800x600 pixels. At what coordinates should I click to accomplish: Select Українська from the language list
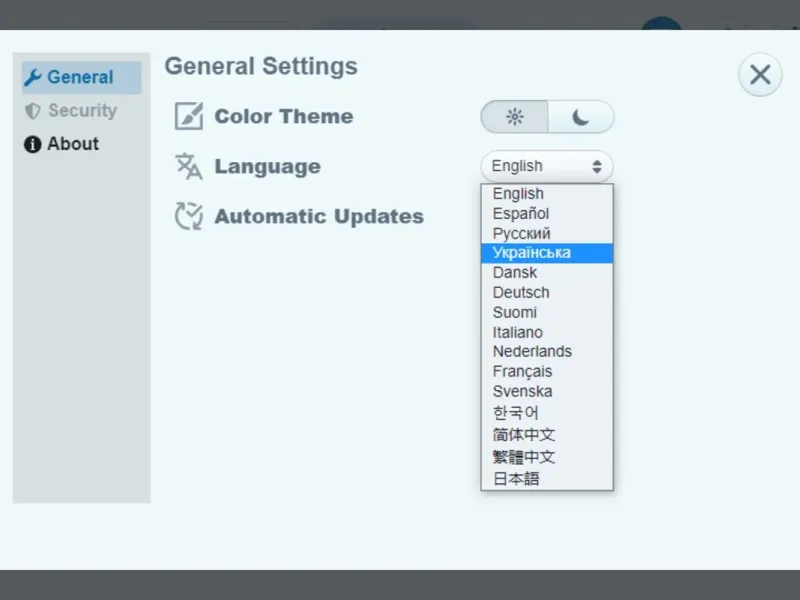point(532,253)
